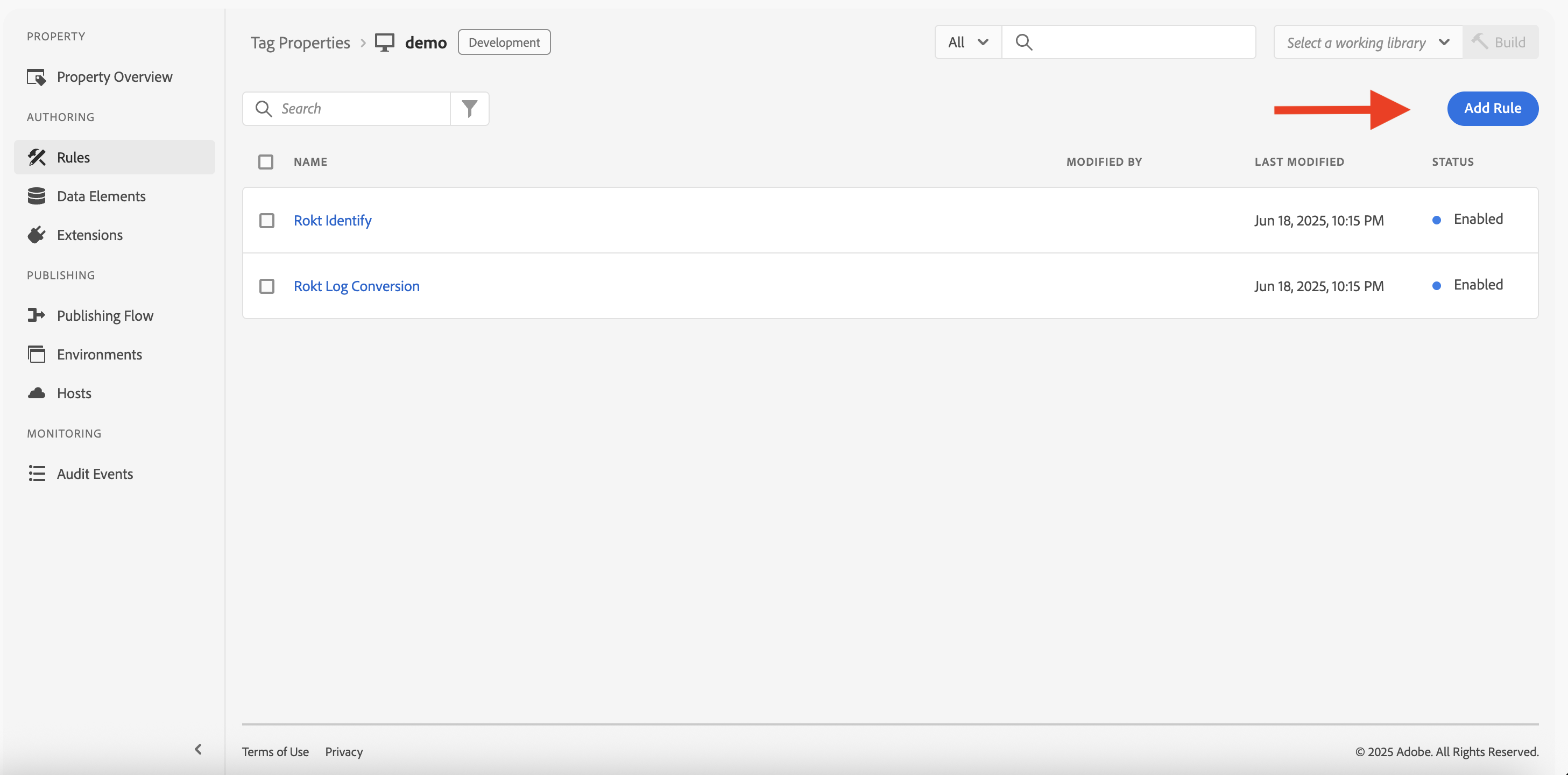Screen dimensions: 1568x775
Task: Click the Hosts cloud icon
Action: coord(37,393)
